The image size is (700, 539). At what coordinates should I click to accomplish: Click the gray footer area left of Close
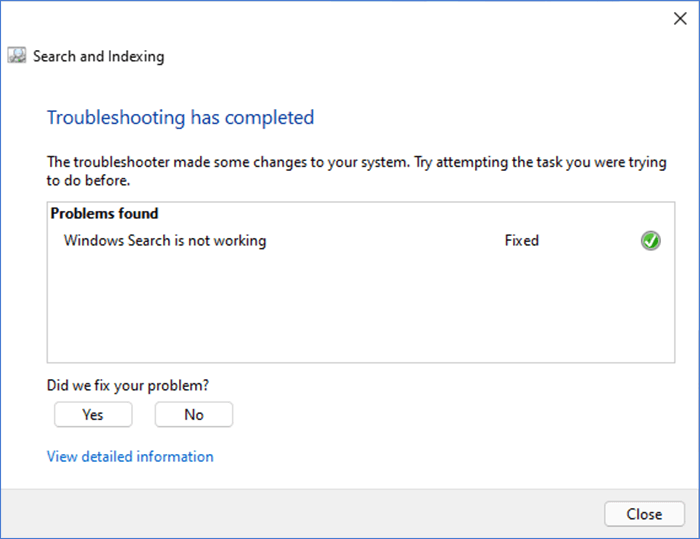pyautogui.click(x=300, y=514)
